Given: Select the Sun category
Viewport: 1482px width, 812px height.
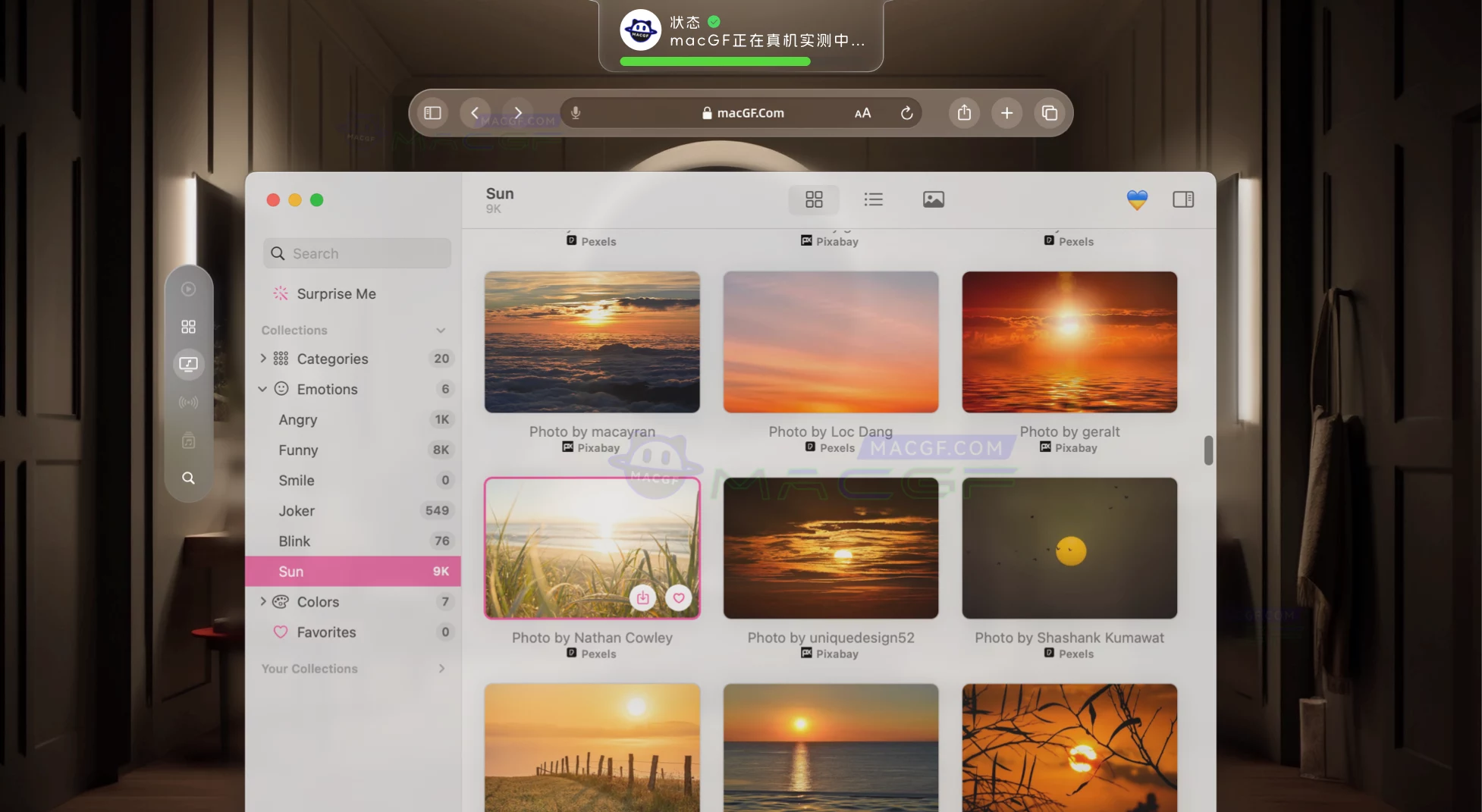Looking at the screenshot, I should (290, 571).
